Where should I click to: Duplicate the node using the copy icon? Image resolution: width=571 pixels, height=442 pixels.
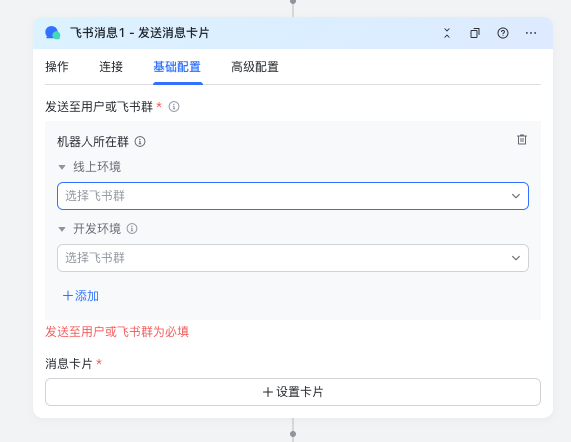pyautogui.click(x=474, y=33)
